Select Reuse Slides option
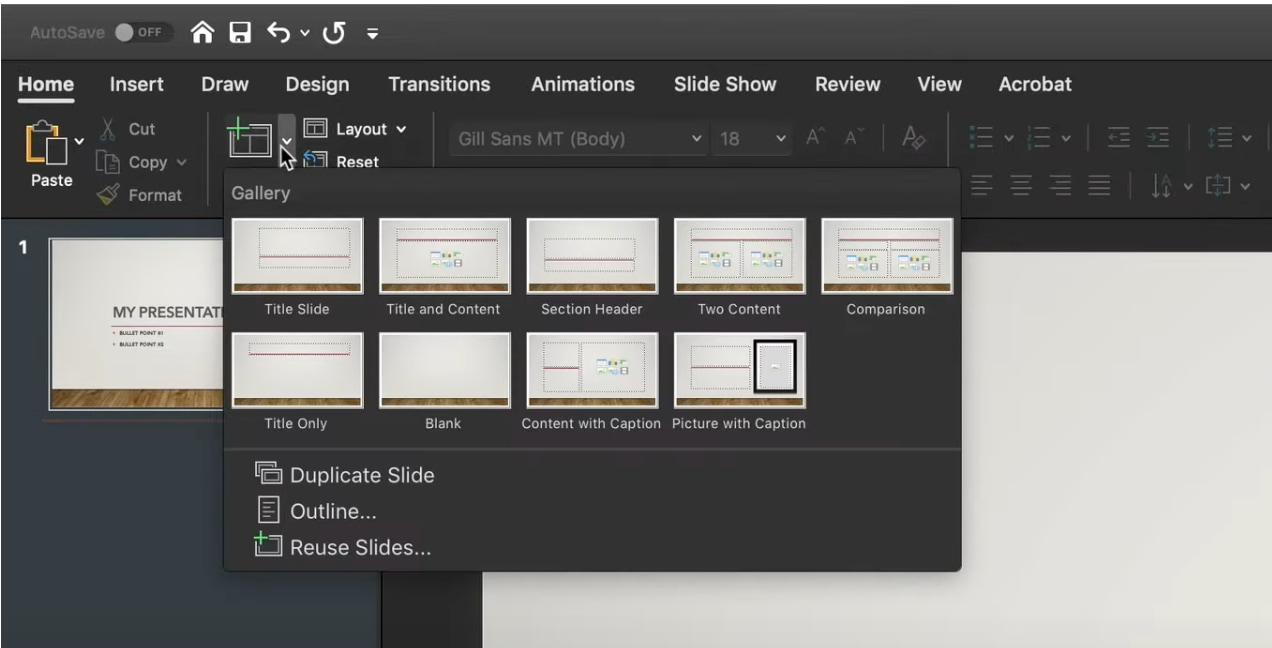The height and width of the screenshot is (648, 1272). 359,547
